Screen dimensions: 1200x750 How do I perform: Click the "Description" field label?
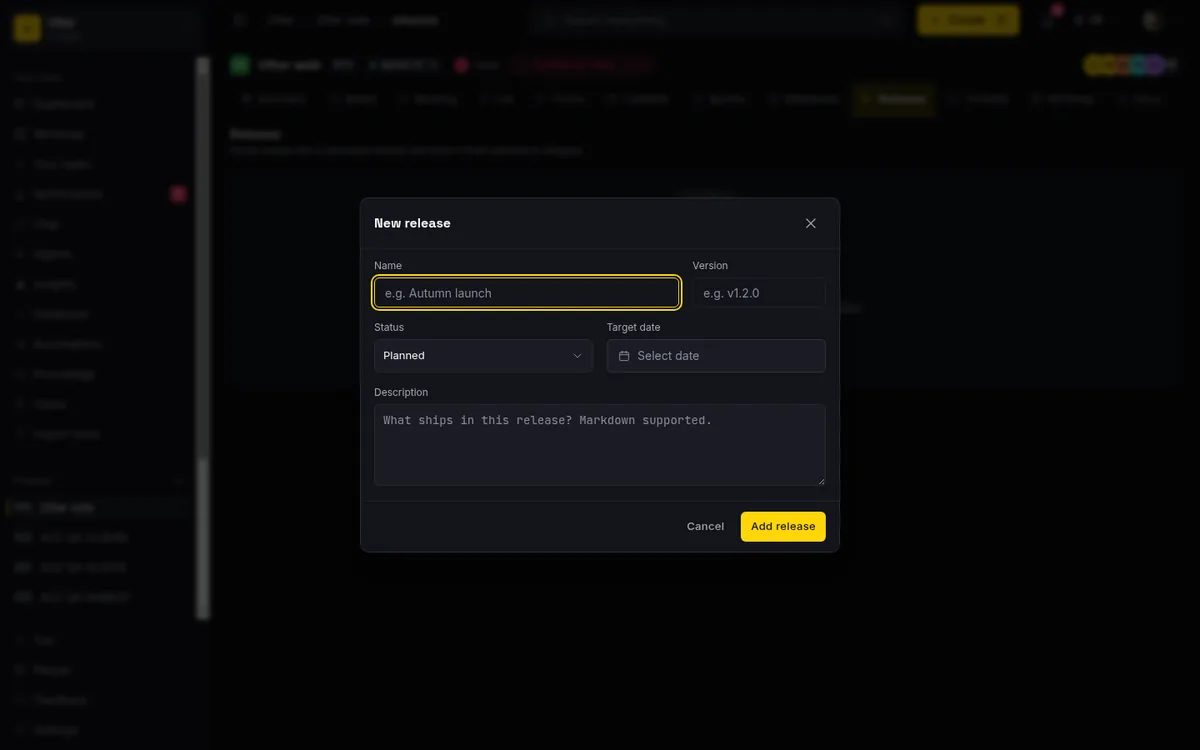tap(401, 392)
